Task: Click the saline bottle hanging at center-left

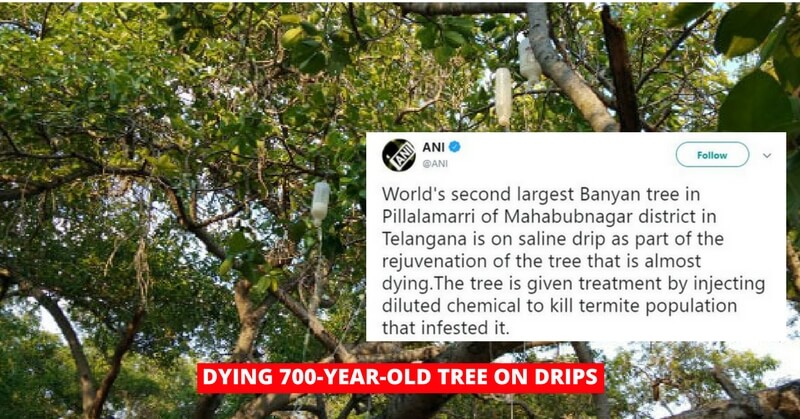Action: (x=320, y=202)
